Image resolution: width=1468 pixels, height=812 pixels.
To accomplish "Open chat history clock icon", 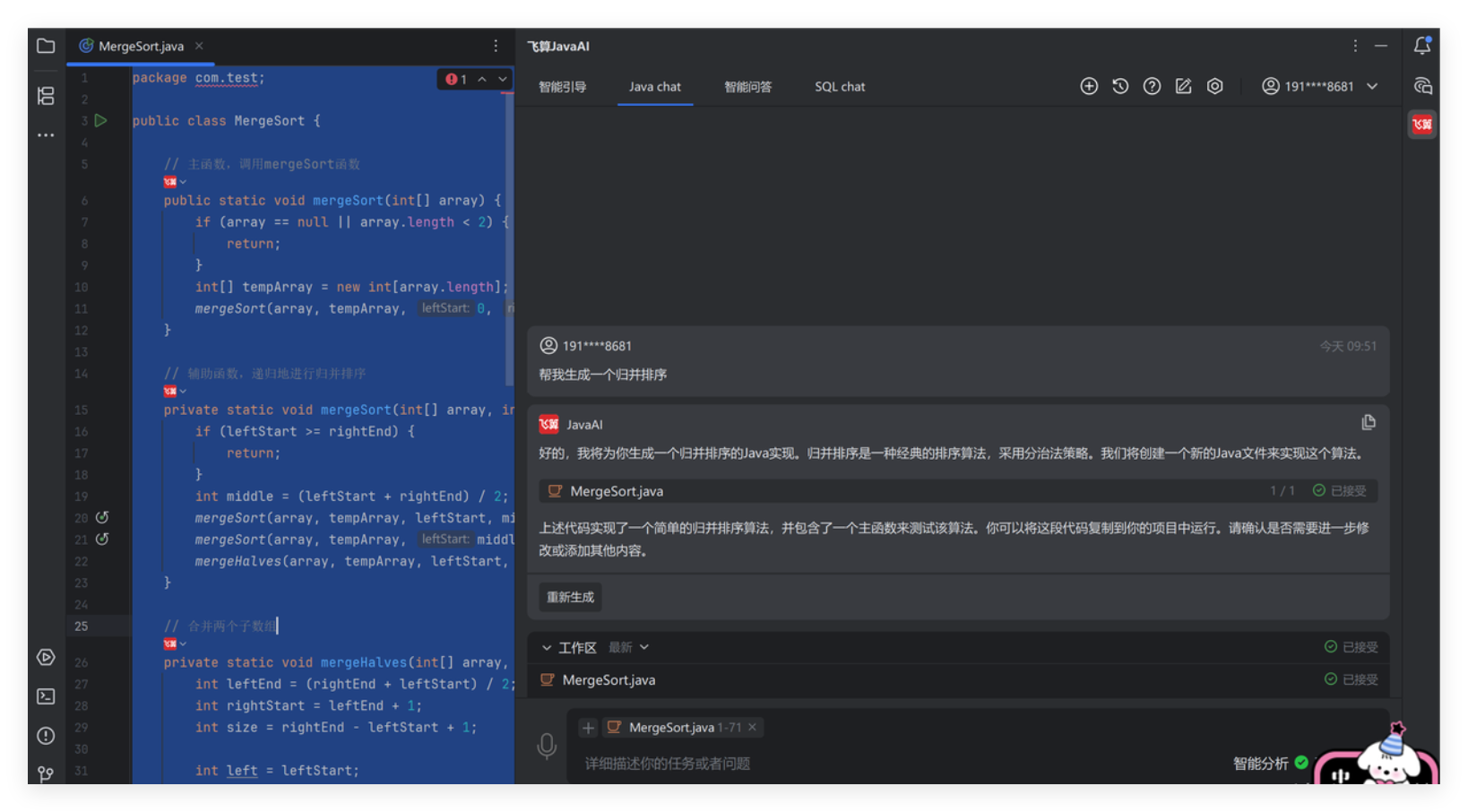I will click(x=1120, y=86).
